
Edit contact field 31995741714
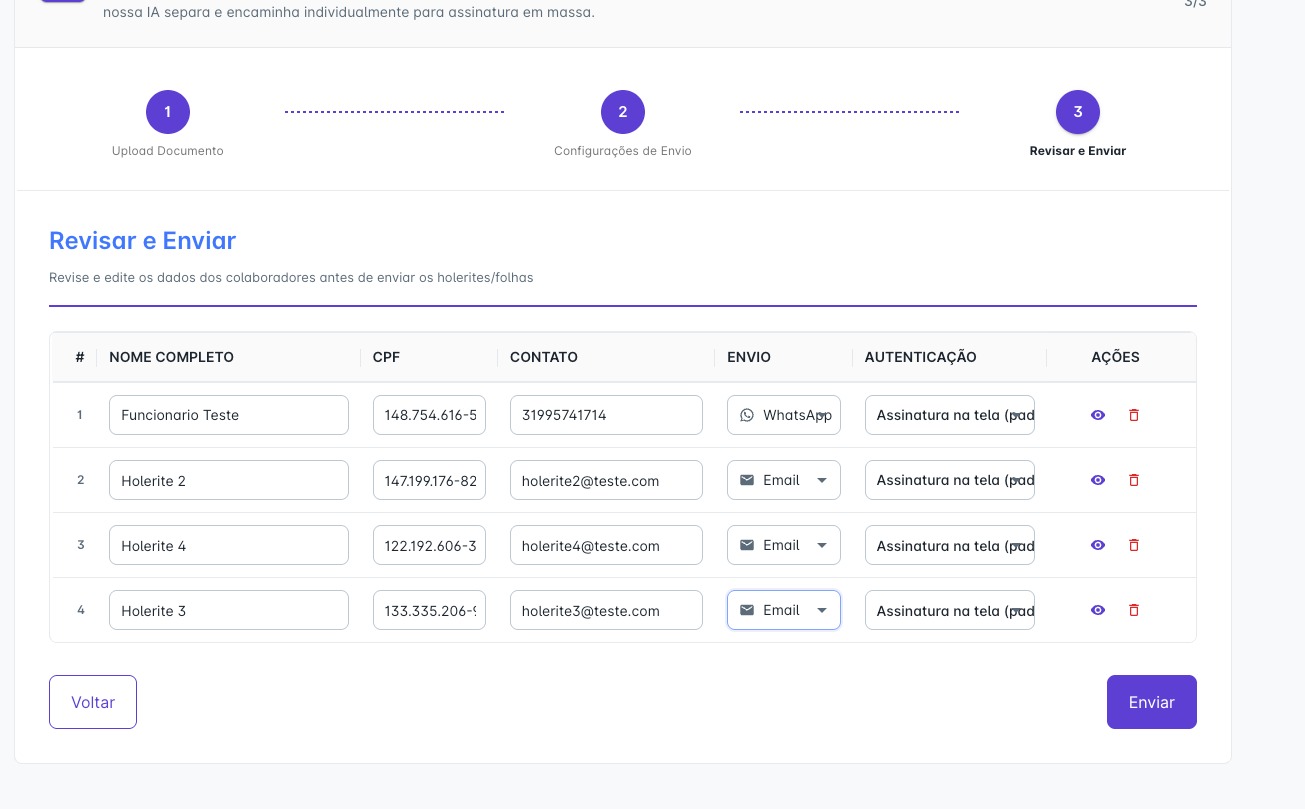[x=606, y=415]
